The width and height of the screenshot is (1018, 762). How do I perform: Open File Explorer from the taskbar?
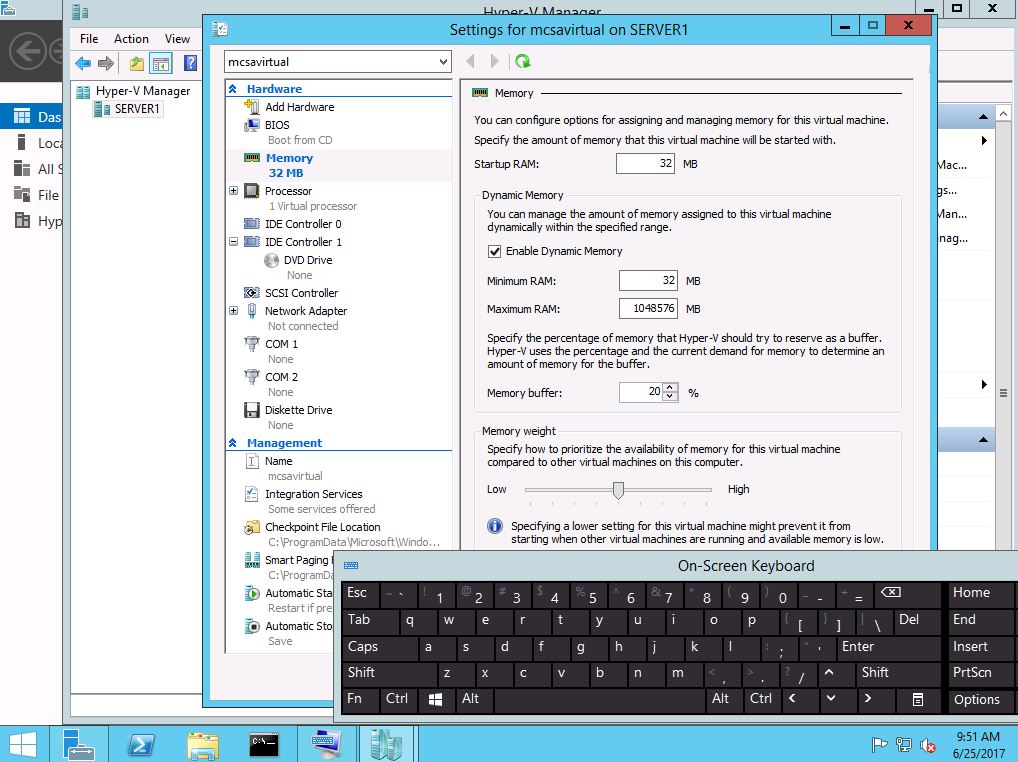[x=203, y=744]
